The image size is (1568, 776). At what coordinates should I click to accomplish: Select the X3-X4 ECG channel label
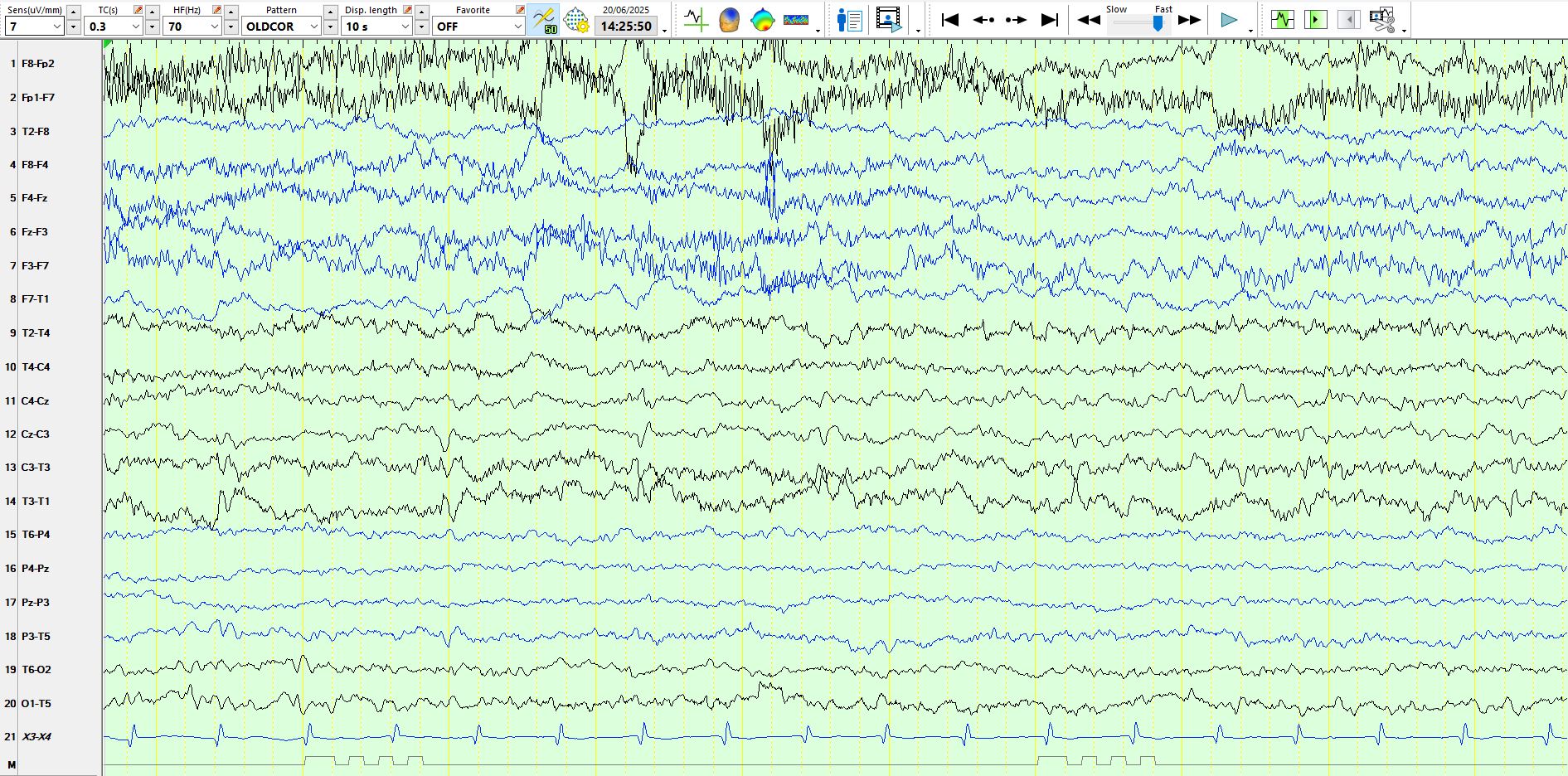pyautogui.click(x=36, y=737)
